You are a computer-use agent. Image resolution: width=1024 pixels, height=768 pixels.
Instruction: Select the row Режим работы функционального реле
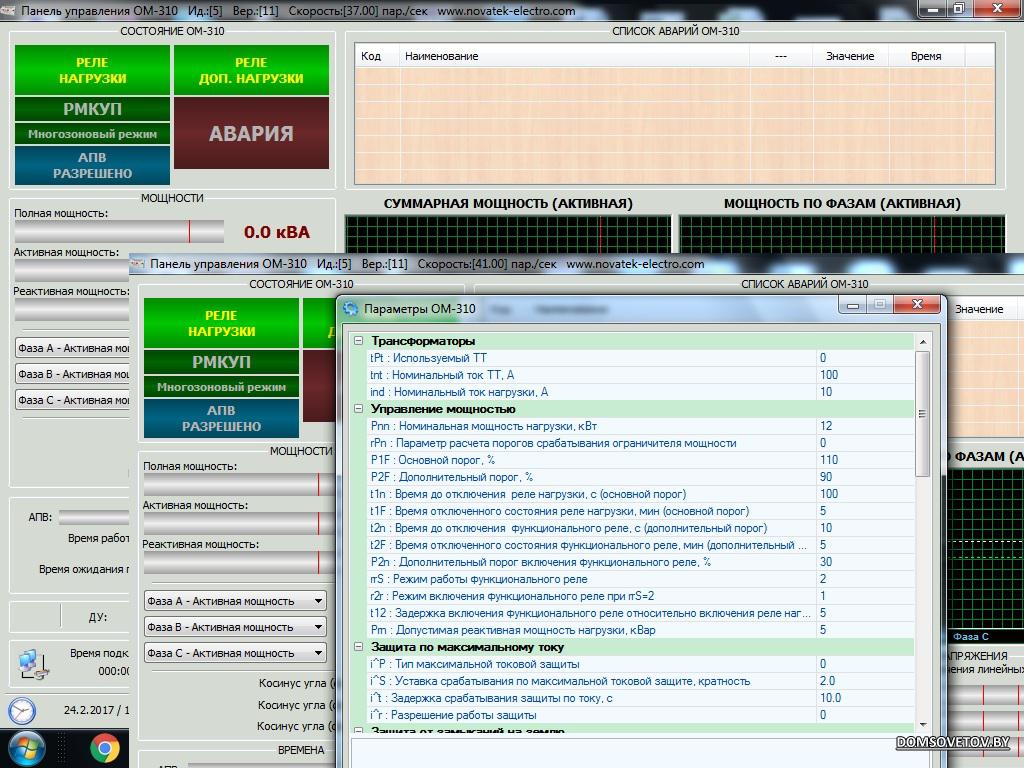(640, 579)
